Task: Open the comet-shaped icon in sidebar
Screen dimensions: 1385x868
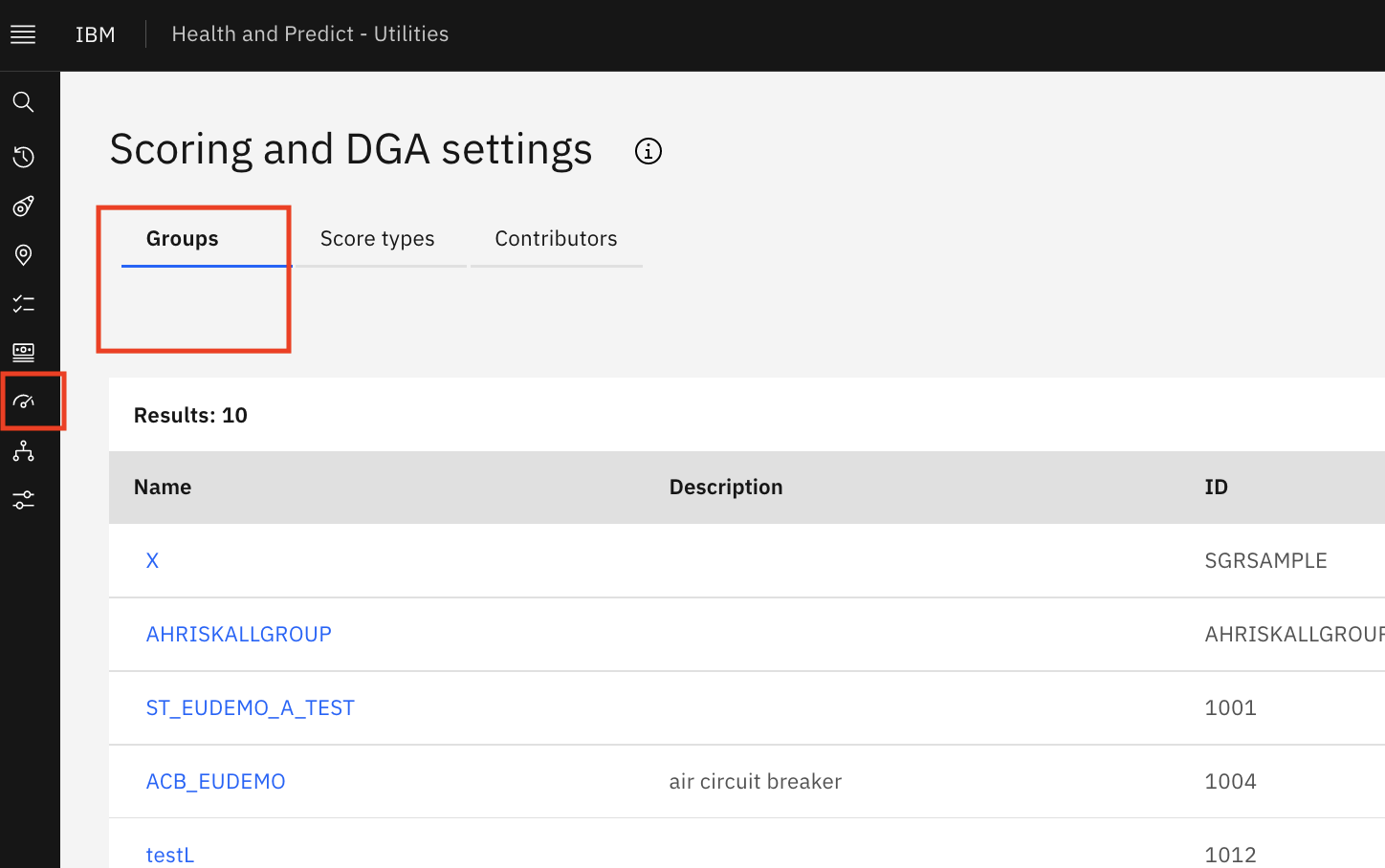Action: [24, 206]
